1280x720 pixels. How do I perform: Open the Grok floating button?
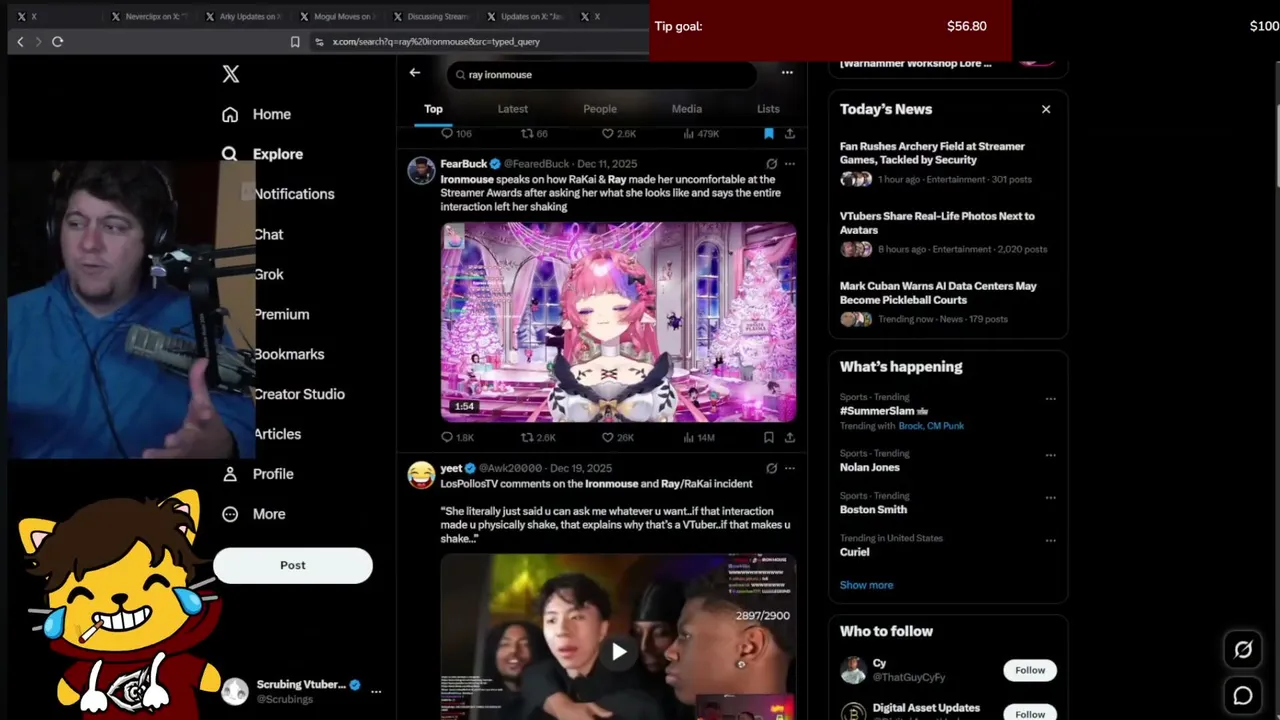pos(1243,650)
